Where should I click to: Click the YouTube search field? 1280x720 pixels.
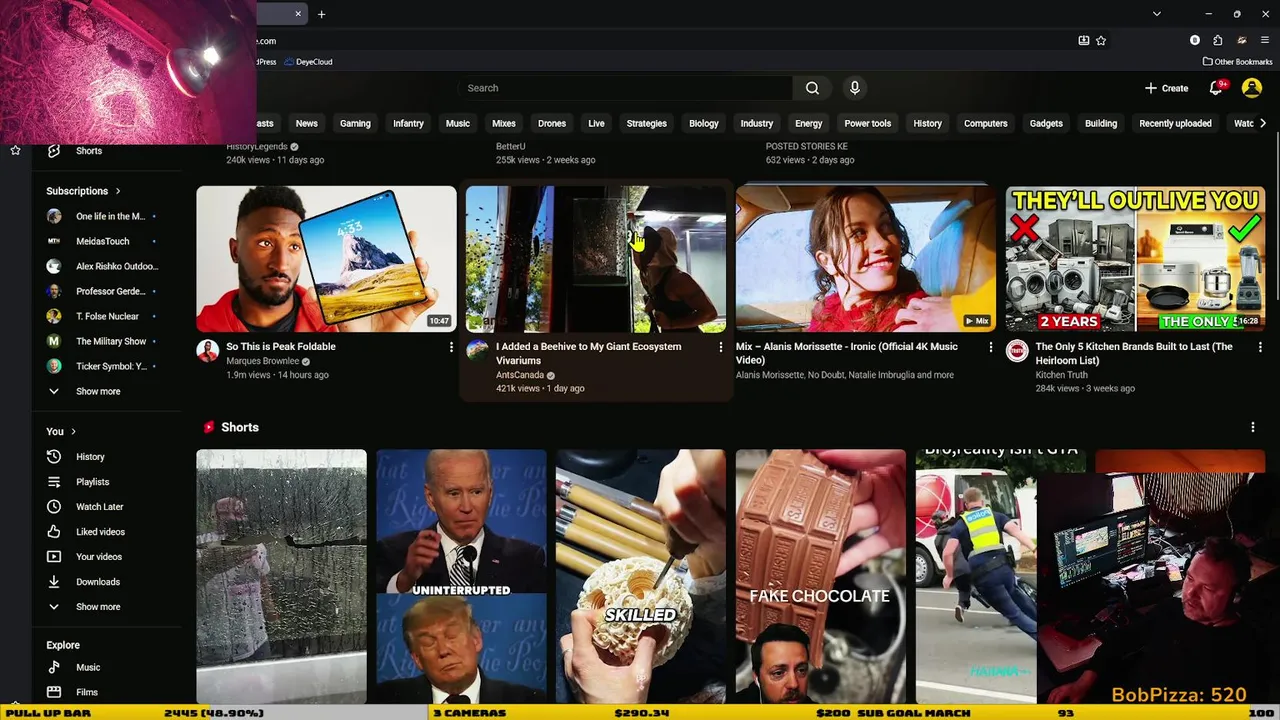coord(625,88)
